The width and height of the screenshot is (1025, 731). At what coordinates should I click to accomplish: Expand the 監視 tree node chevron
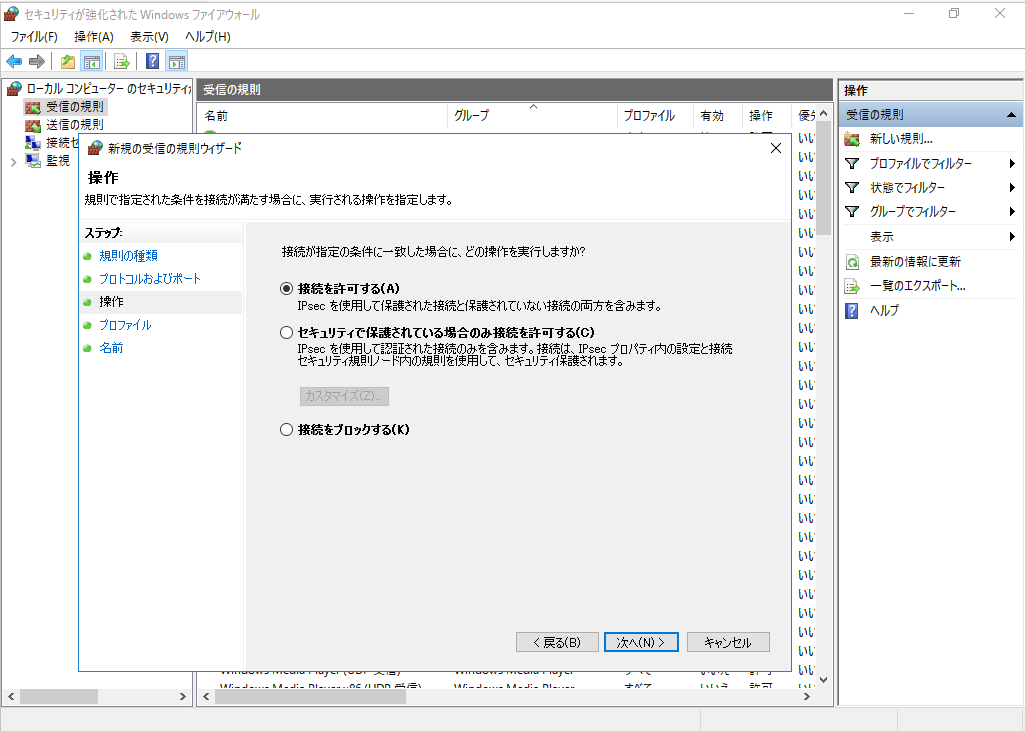pyautogui.click(x=13, y=161)
